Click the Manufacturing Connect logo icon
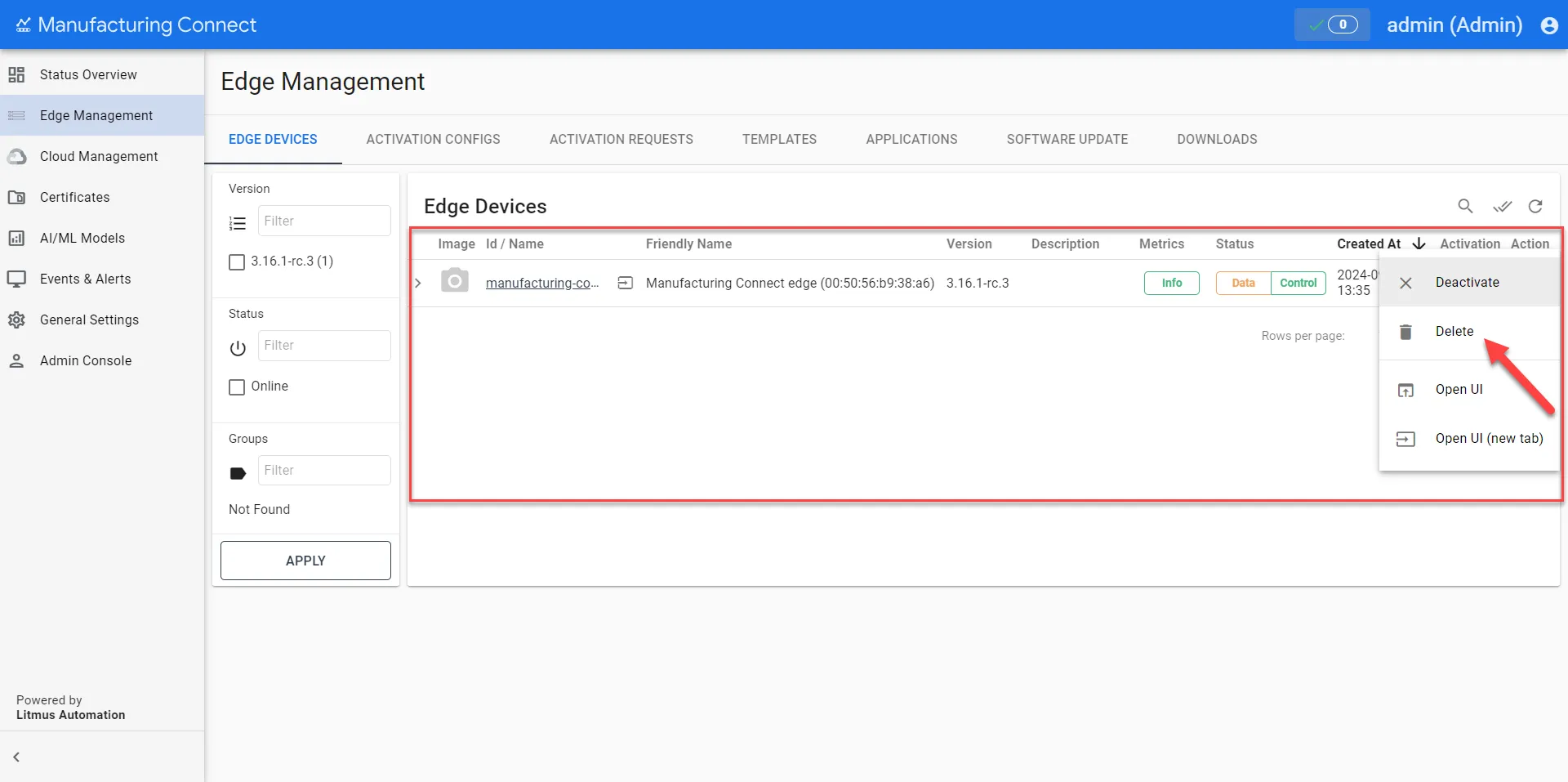 pyautogui.click(x=23, y=25)
